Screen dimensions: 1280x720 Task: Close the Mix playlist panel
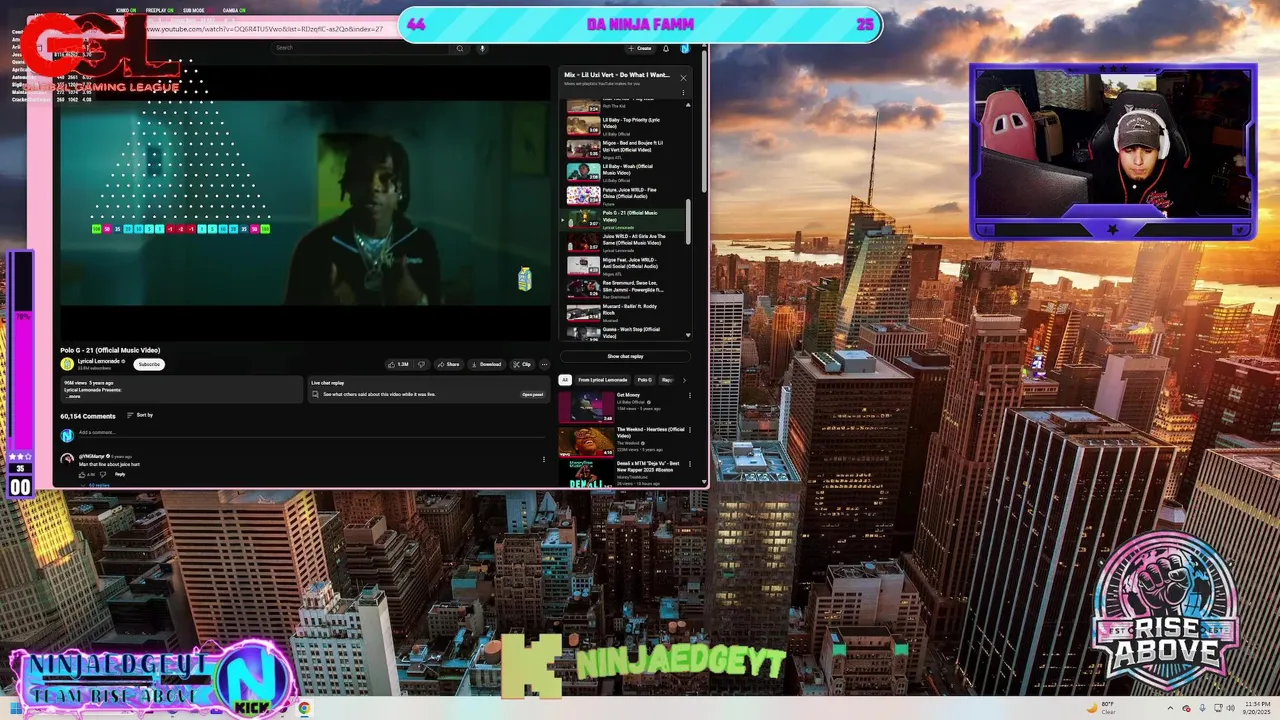coord(683,77)
